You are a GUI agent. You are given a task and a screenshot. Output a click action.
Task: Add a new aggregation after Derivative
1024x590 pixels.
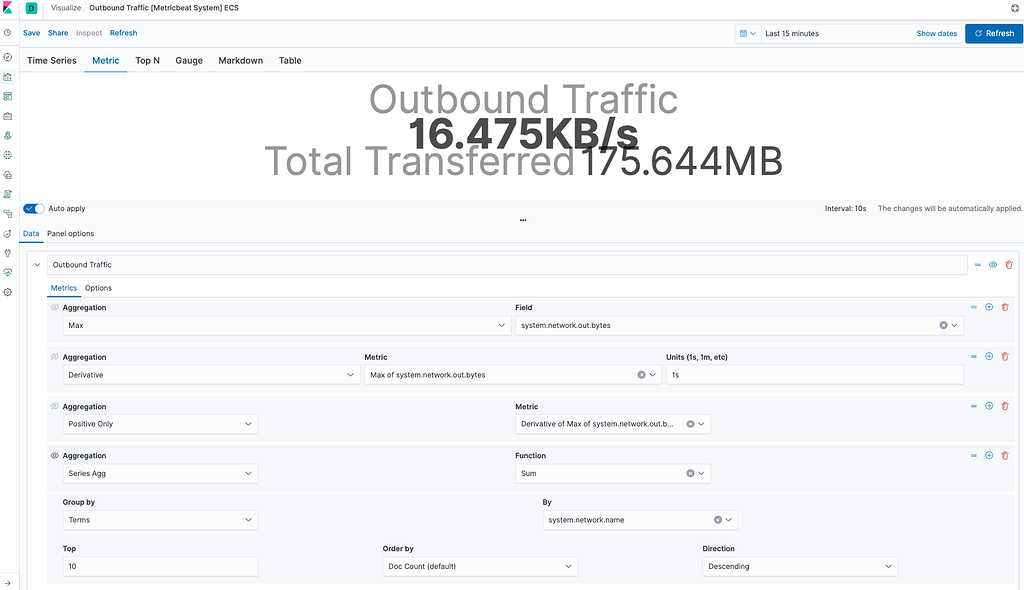point(989,356)
